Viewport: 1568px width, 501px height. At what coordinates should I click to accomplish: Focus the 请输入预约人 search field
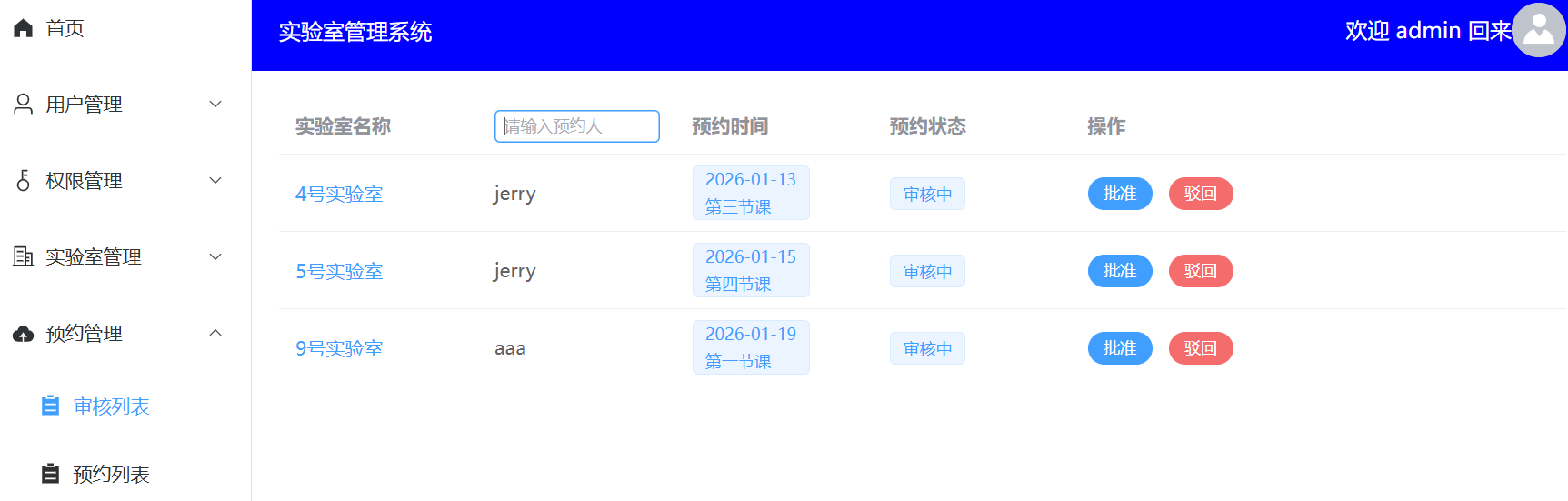(x=576, y=126)
